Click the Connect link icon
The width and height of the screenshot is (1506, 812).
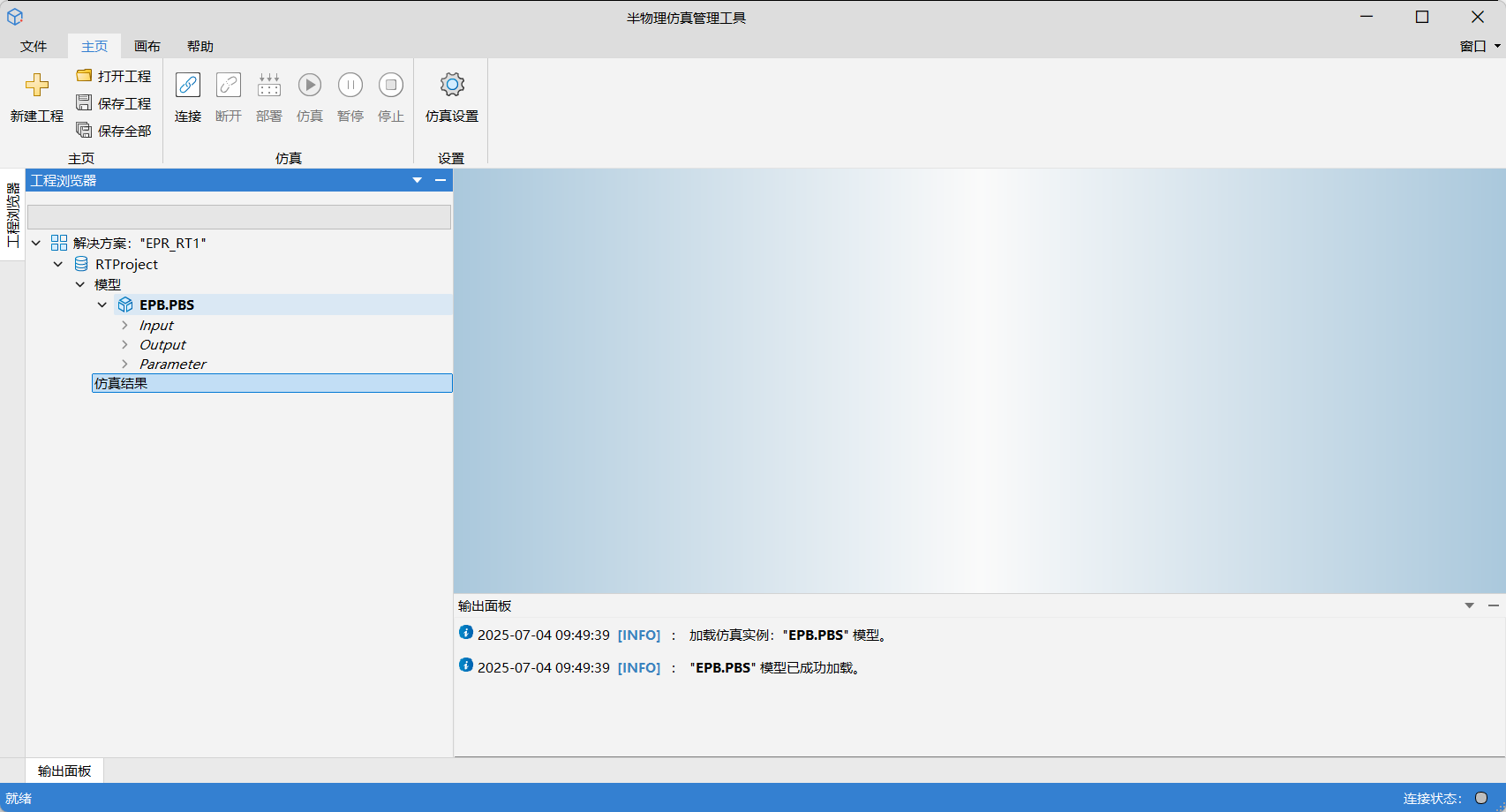click(188, 85)
